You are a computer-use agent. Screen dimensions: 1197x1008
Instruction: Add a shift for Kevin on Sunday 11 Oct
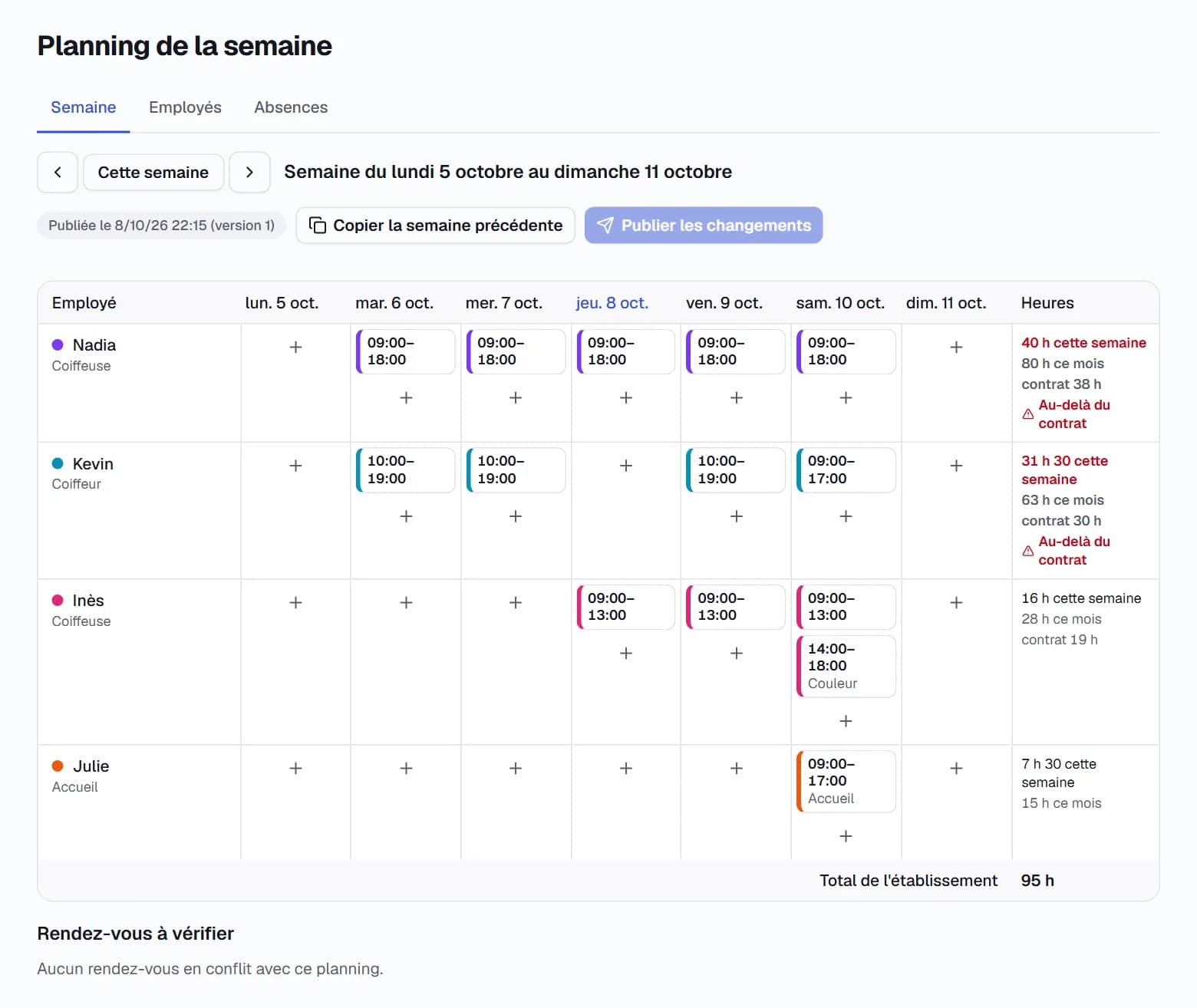(956, 466)
